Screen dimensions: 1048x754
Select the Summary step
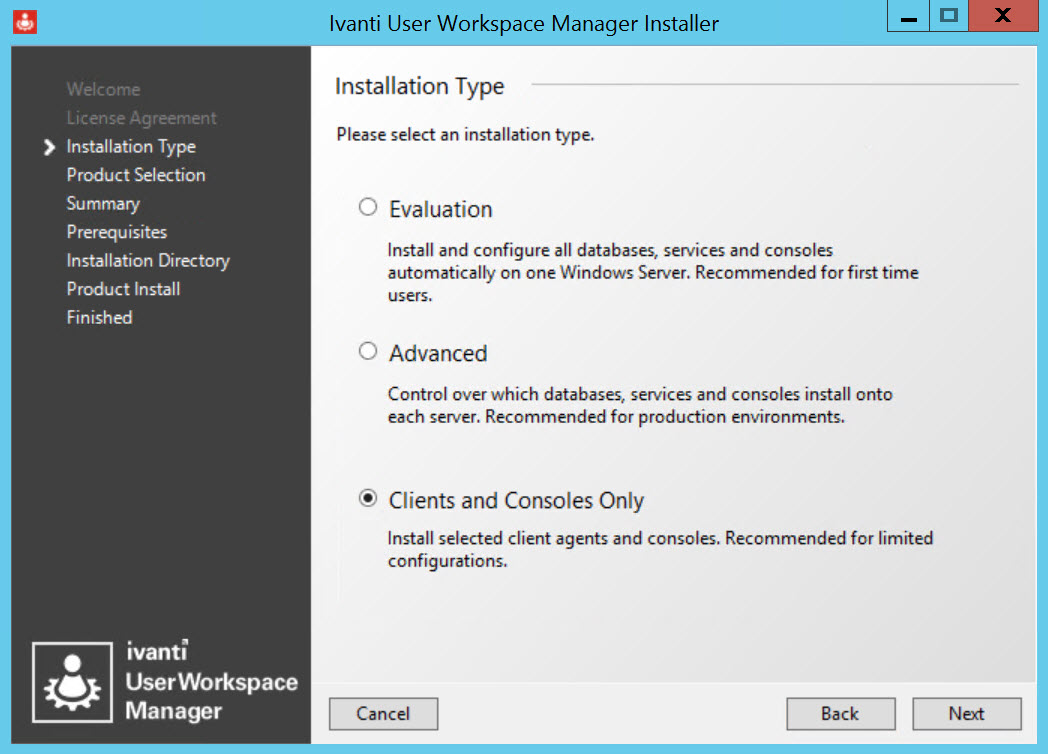click(103, 203)
